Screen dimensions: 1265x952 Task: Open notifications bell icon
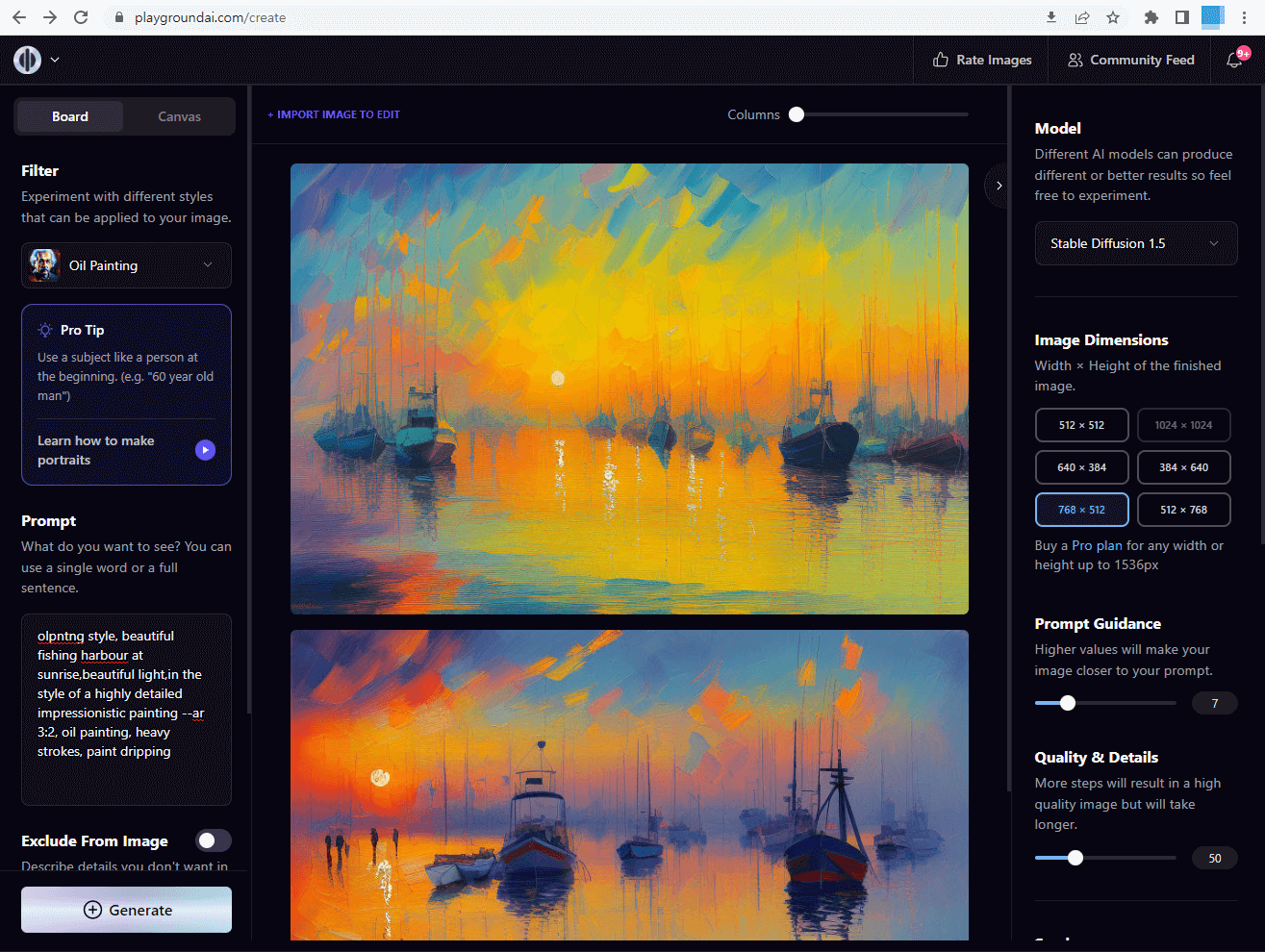coord(1234,60)
